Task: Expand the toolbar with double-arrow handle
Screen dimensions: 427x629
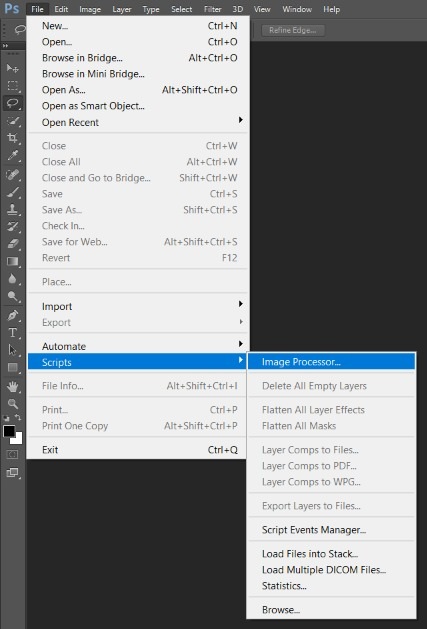Action: 5,46
